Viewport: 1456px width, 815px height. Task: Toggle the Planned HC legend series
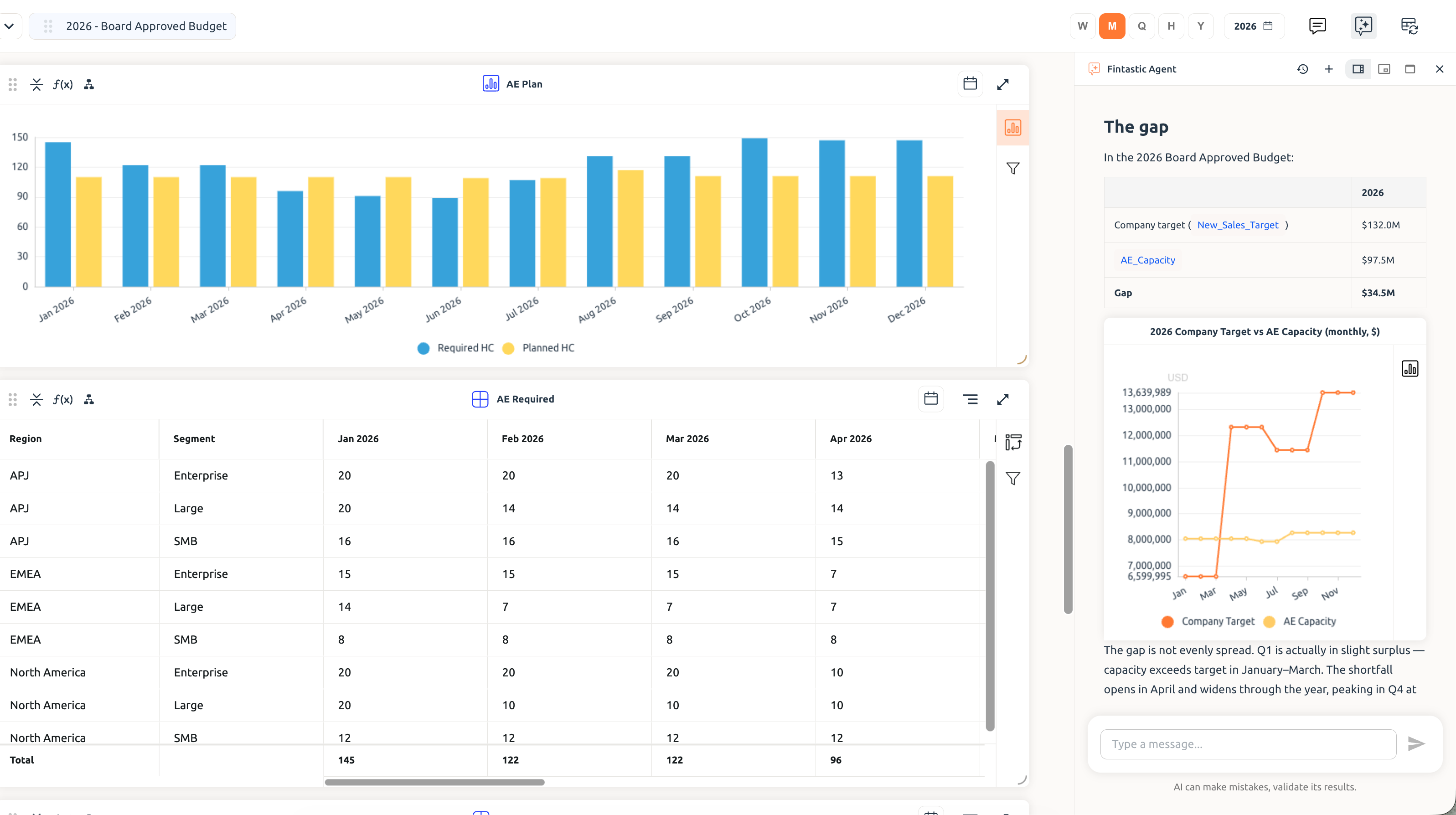[539, 348]
